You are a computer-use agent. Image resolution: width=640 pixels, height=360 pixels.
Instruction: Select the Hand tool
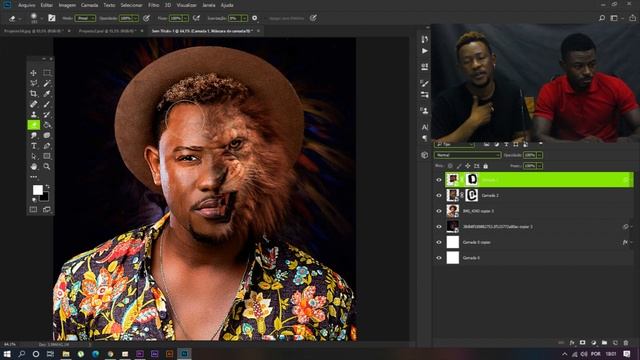pyautogui.click(x=33, y=167)
